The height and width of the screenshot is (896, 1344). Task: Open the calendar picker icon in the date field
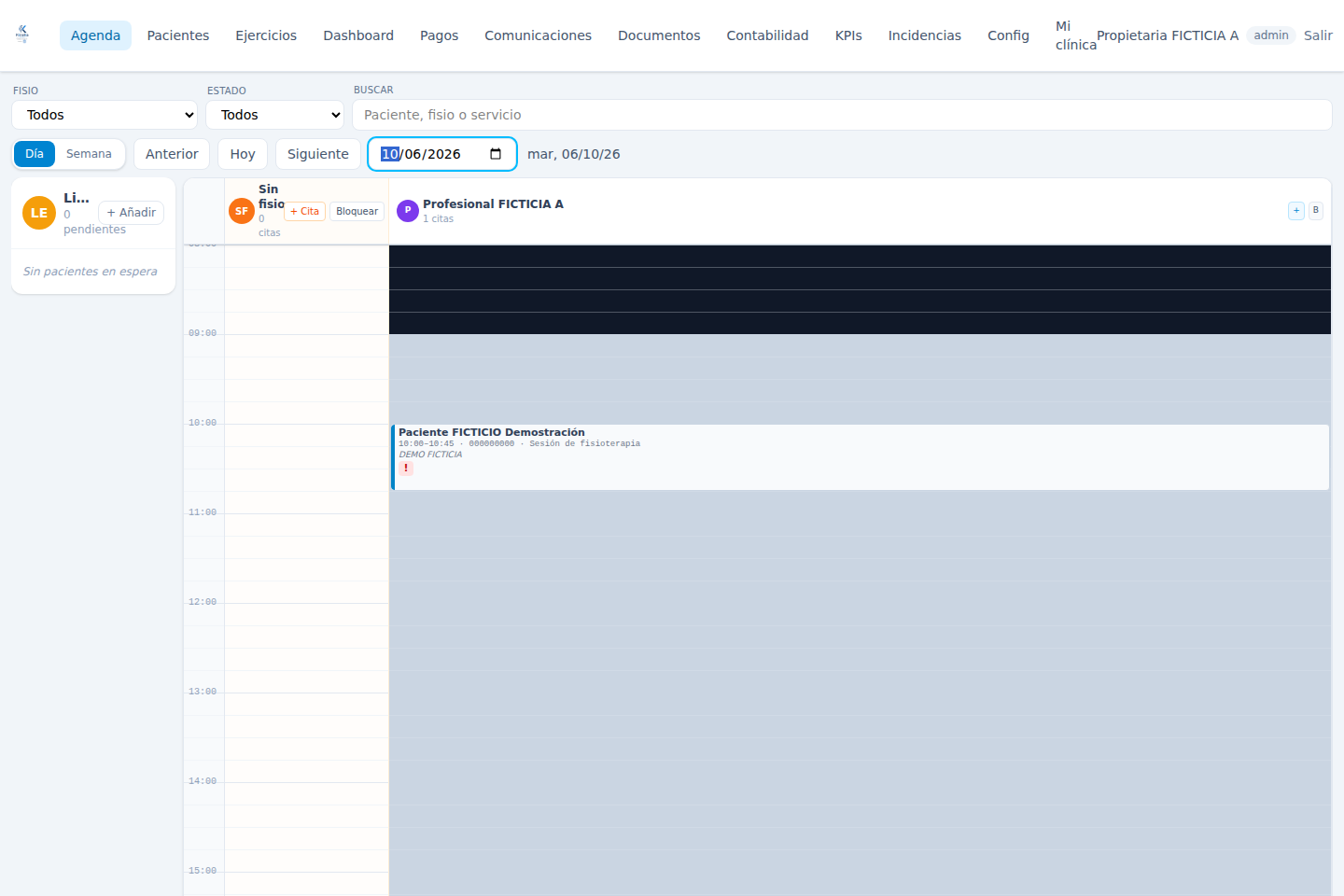pyautogui.click(x=496, y=154)
